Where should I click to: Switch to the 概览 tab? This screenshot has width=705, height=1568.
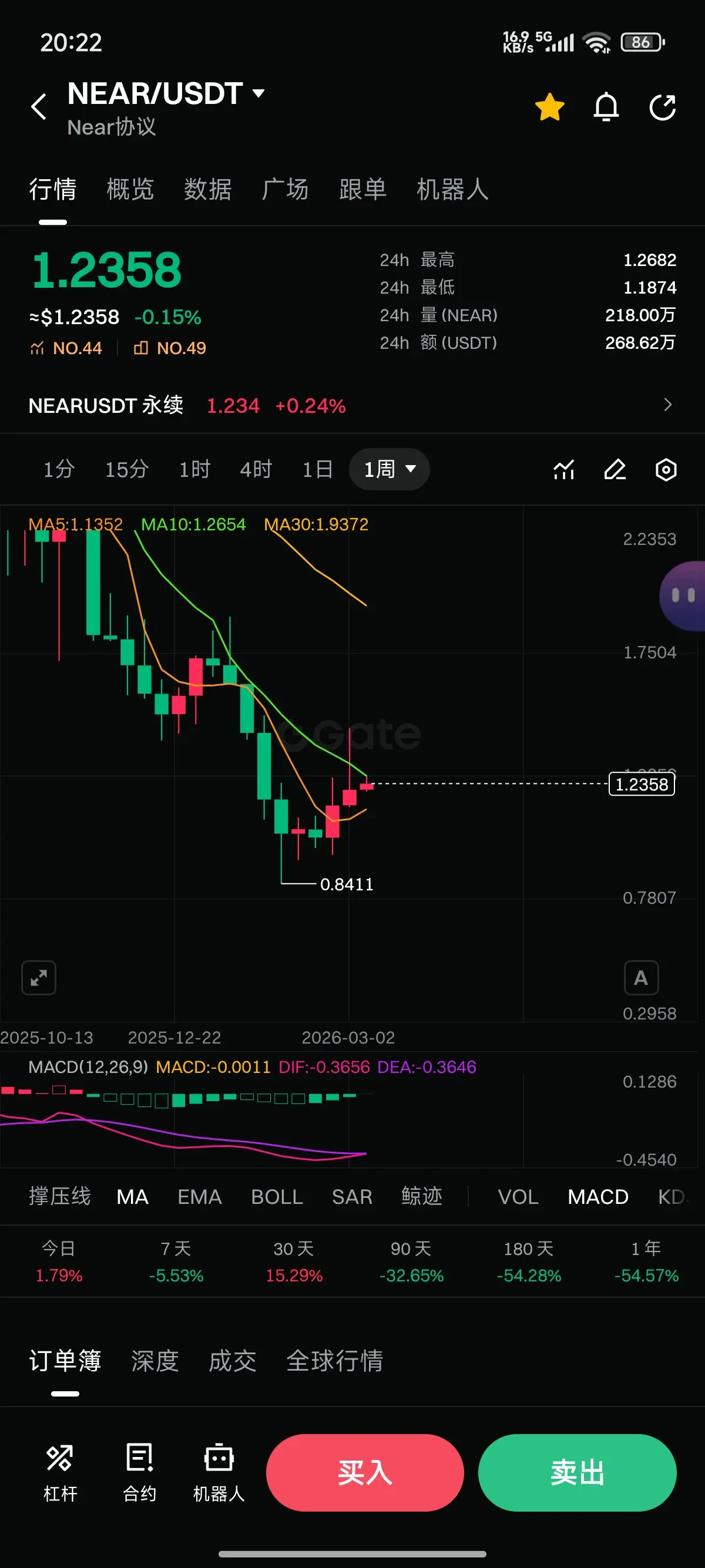(x=130, y=189)
